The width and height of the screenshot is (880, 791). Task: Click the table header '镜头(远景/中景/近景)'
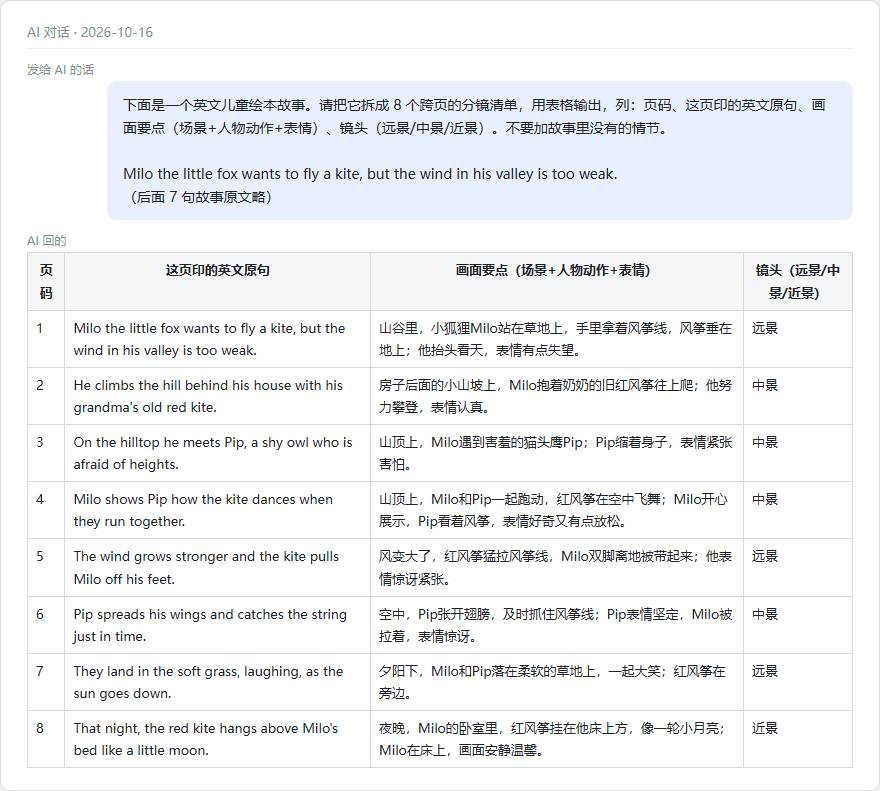tap(798, 281)
